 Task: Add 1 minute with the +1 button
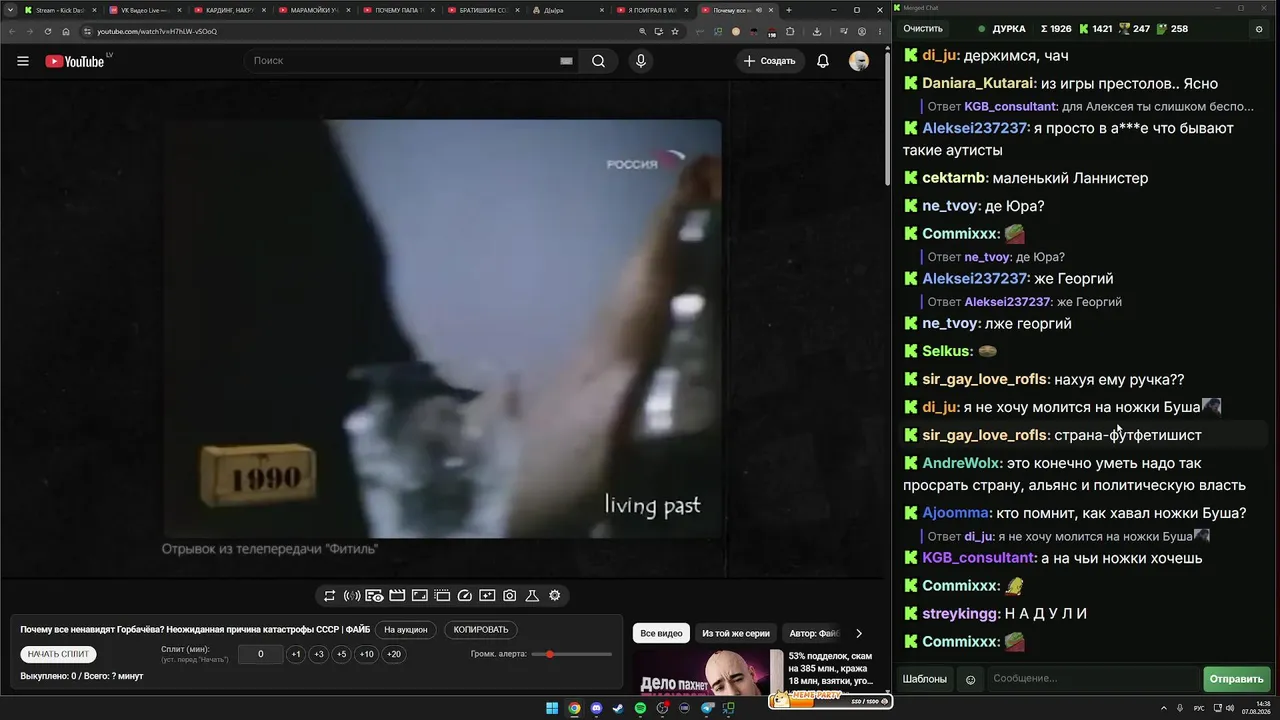pyautogui.click(x=296, y=654)
